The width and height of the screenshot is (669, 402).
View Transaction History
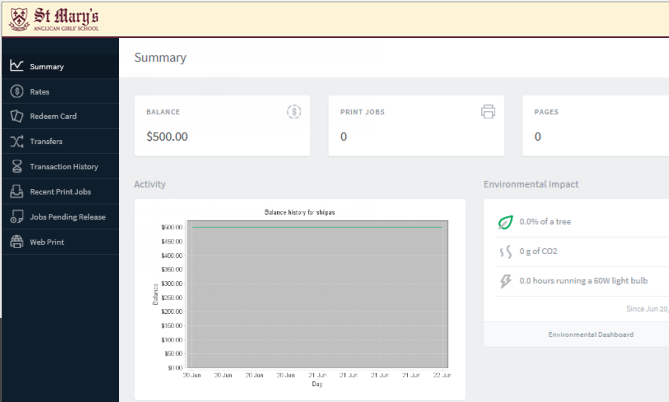[x=61, y=166]
